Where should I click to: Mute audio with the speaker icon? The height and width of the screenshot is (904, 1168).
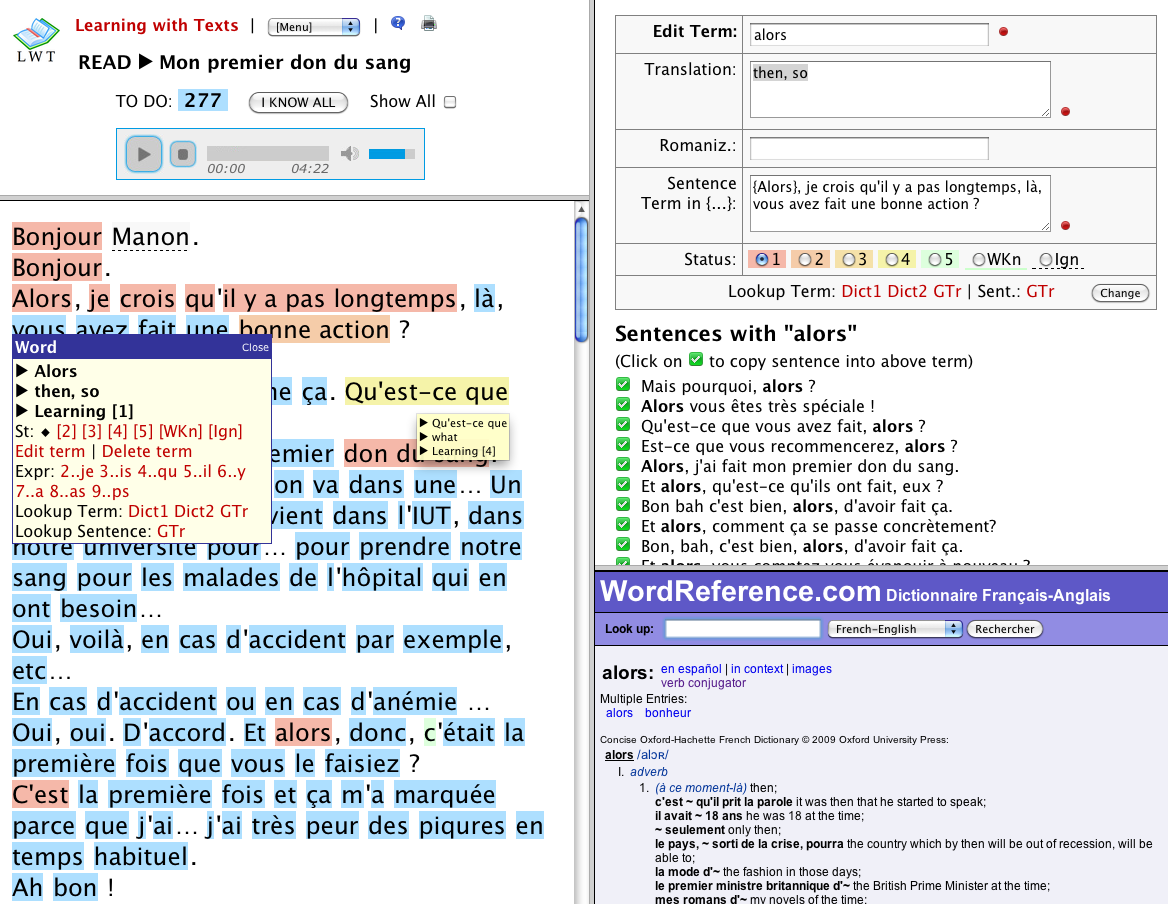tap(349, 153)
